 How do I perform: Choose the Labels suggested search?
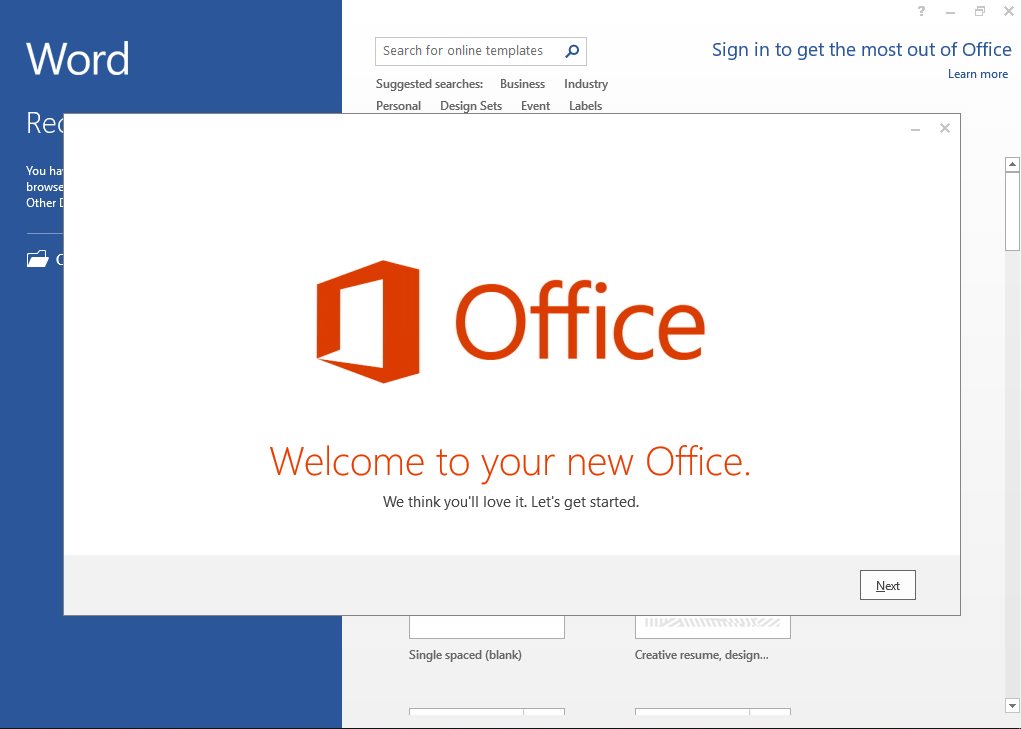585,105
